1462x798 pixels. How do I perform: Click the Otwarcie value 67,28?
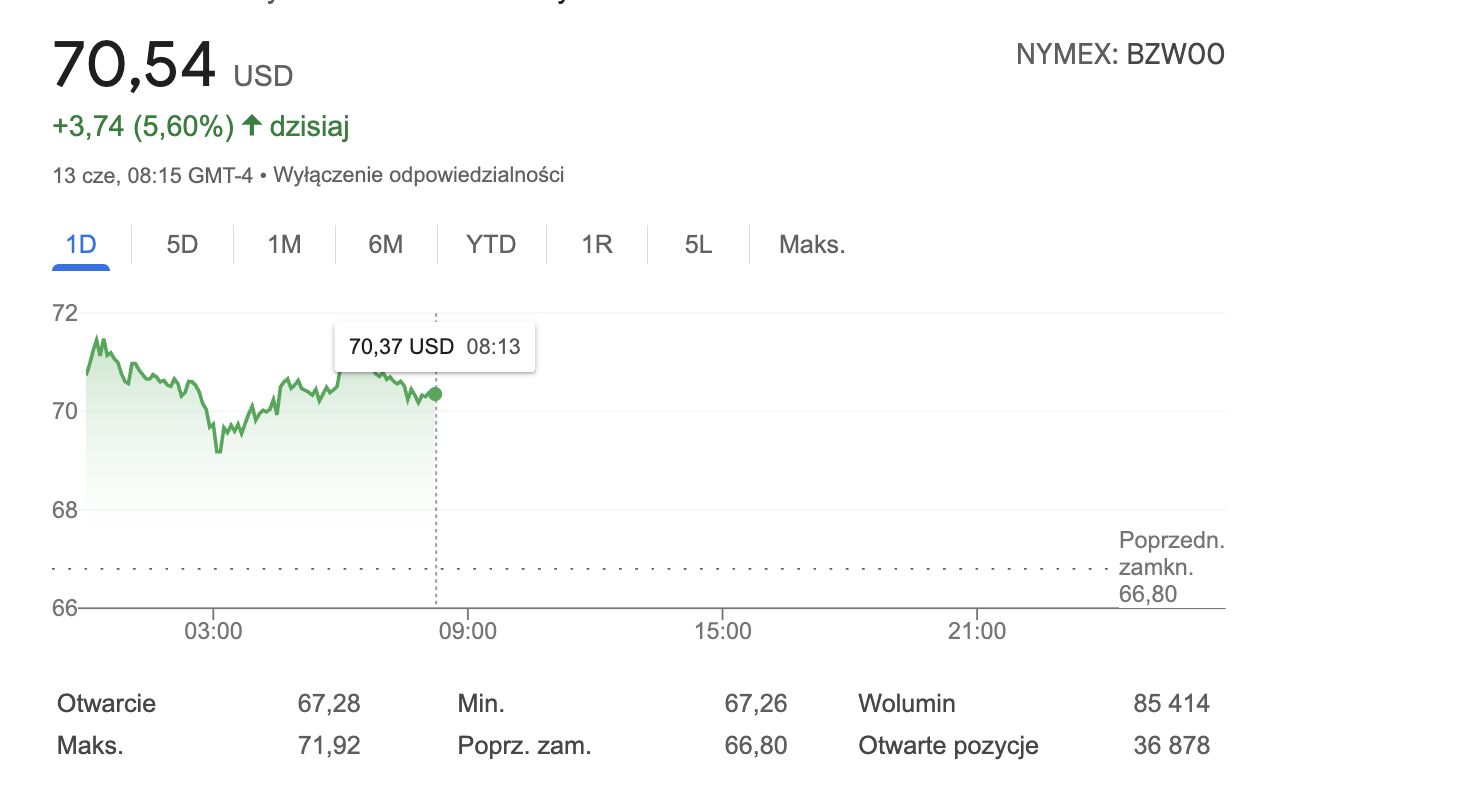coord(329,704)
